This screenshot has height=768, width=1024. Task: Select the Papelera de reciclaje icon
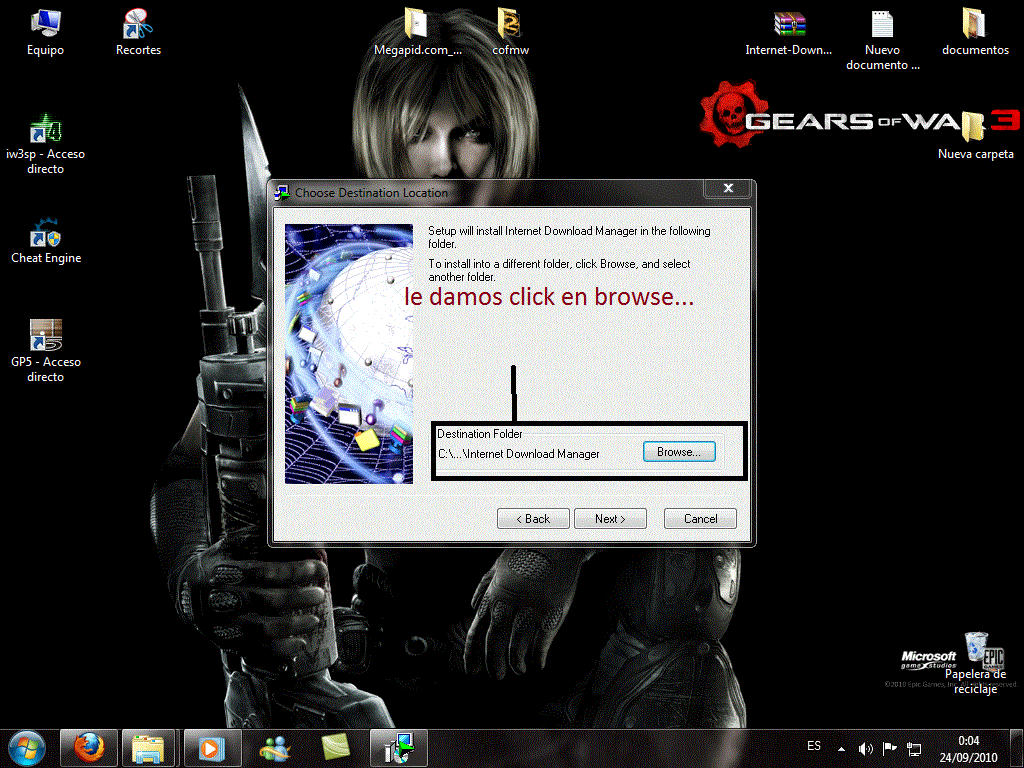(x=977, y=648)
